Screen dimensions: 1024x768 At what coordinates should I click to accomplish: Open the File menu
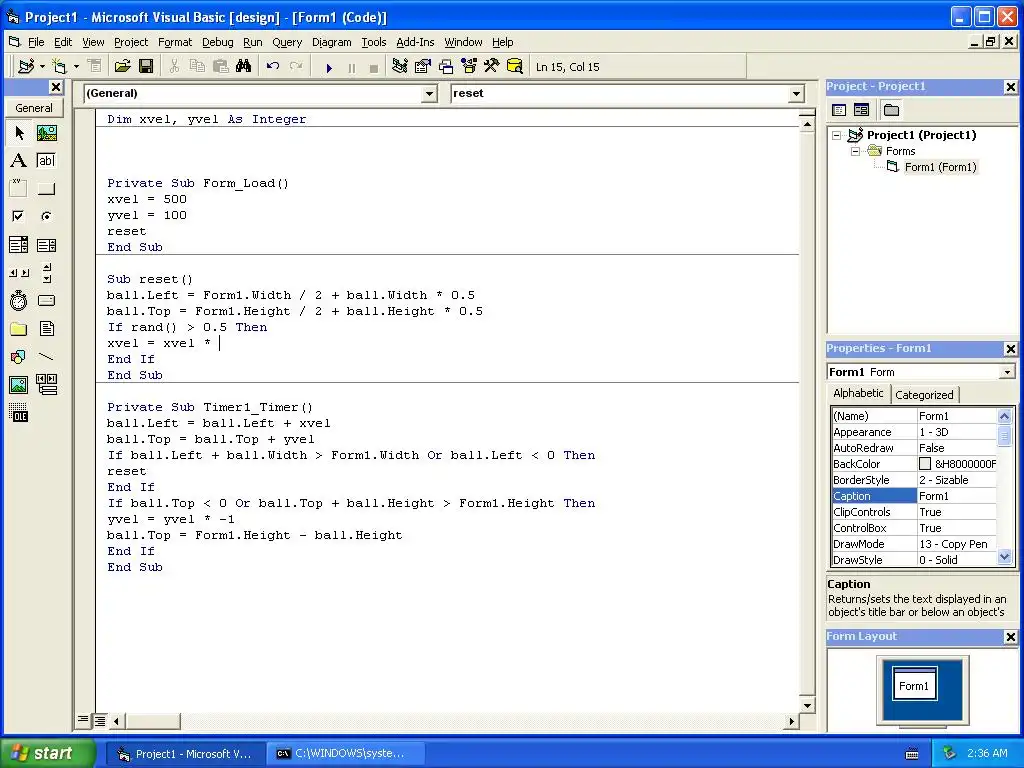(36, 42)
